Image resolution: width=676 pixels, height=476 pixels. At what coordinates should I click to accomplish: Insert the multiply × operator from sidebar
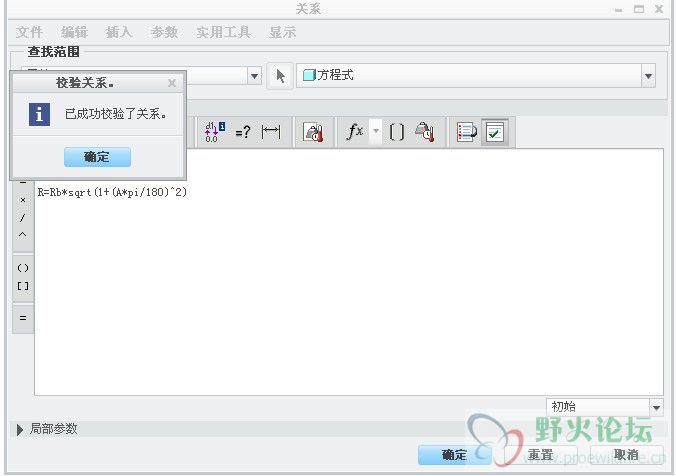(23, 200)
